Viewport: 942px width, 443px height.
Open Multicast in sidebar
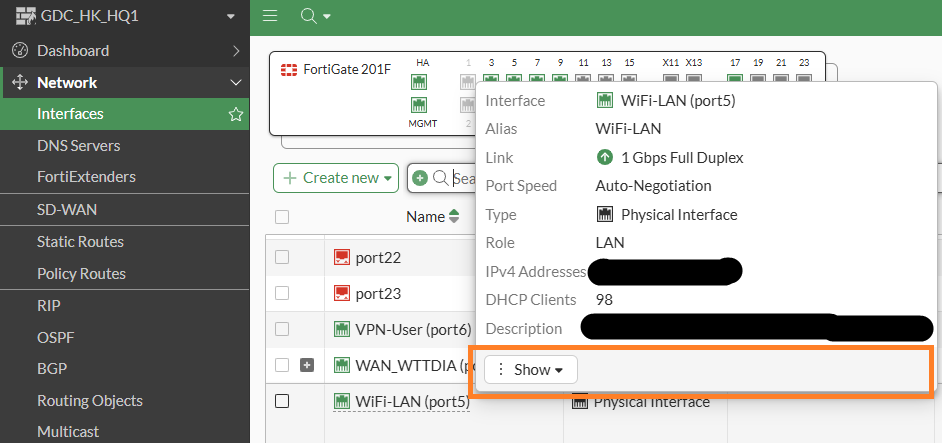(x=68, y=432)
